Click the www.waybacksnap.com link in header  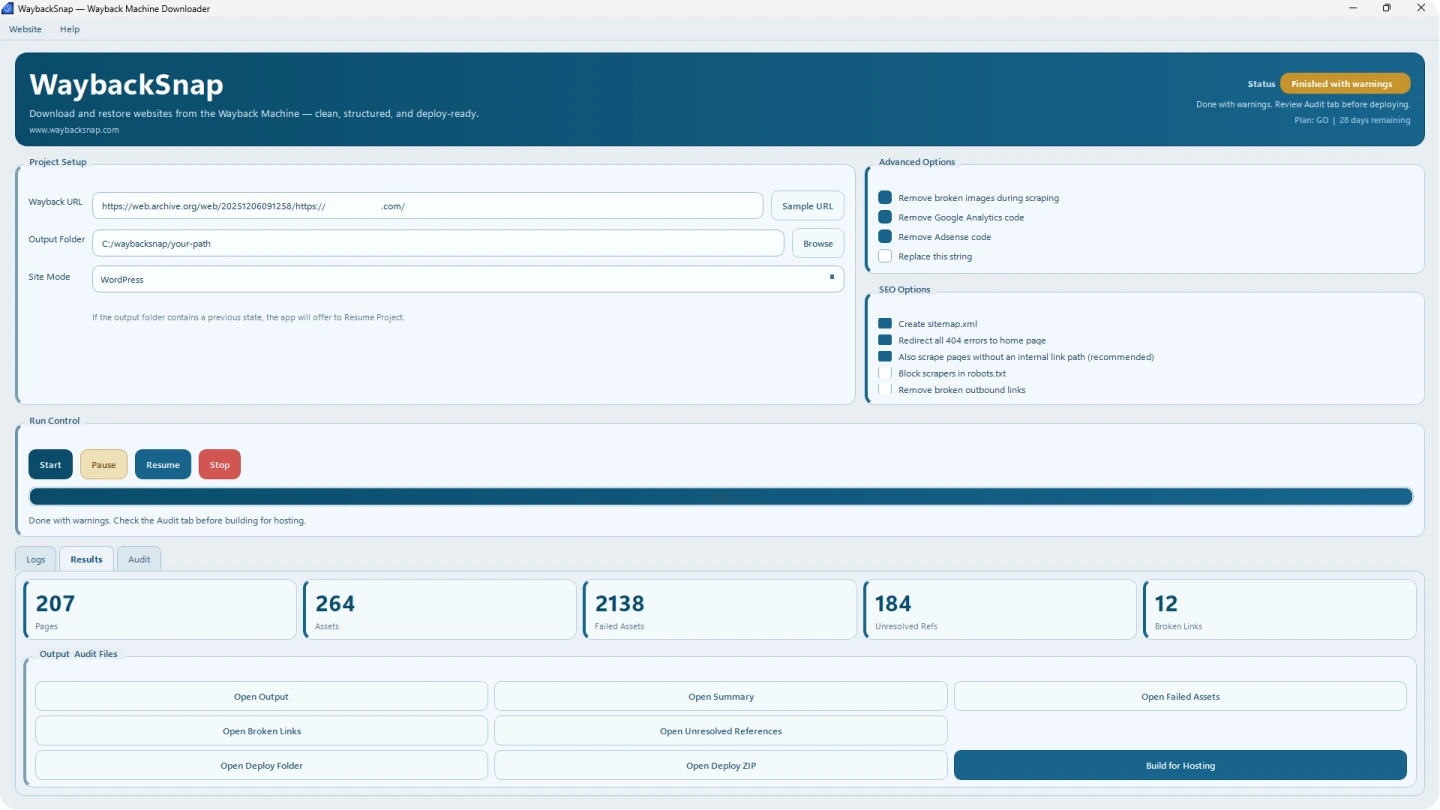(74, 130)
